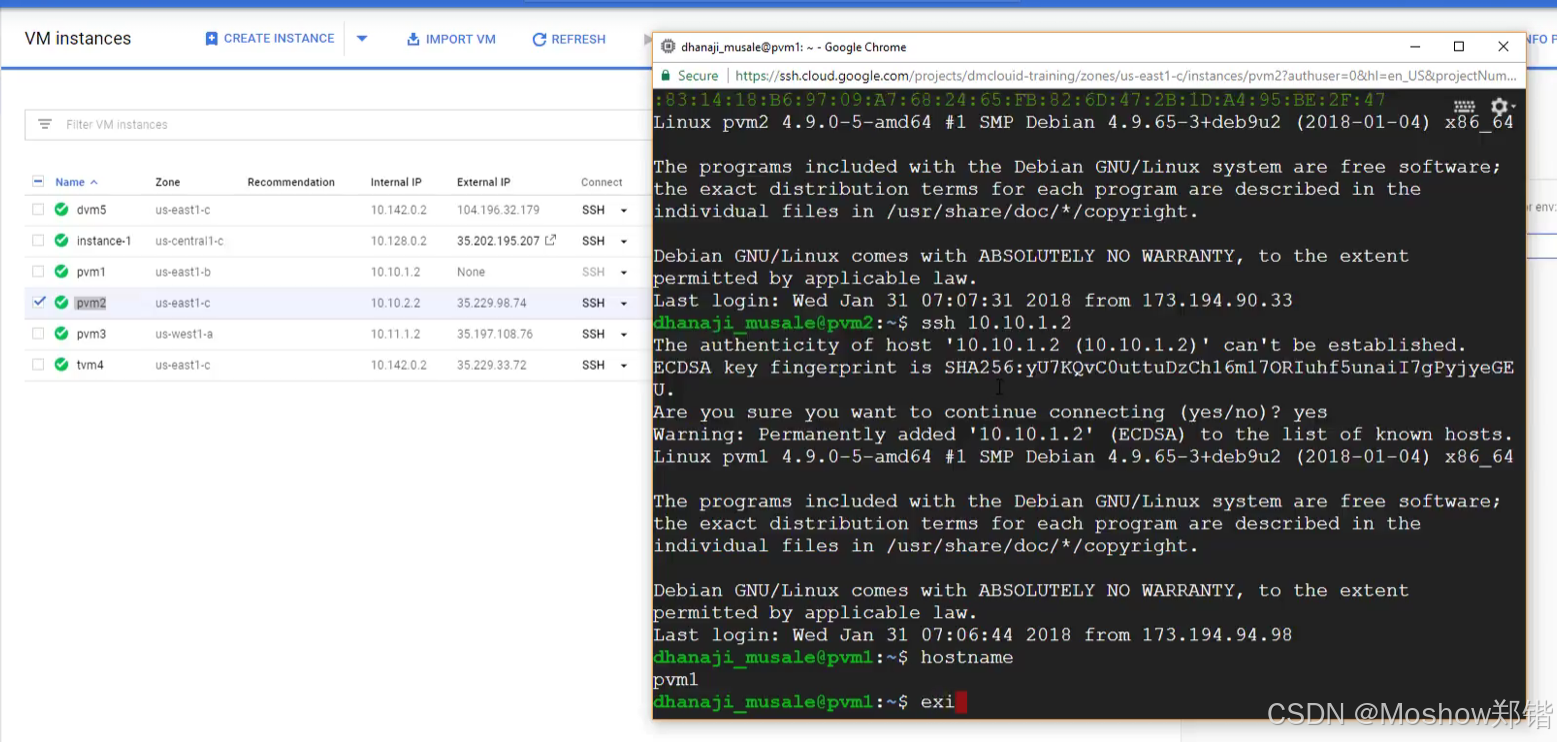Open the dropdown next to Create Instance

coord(361,38)
